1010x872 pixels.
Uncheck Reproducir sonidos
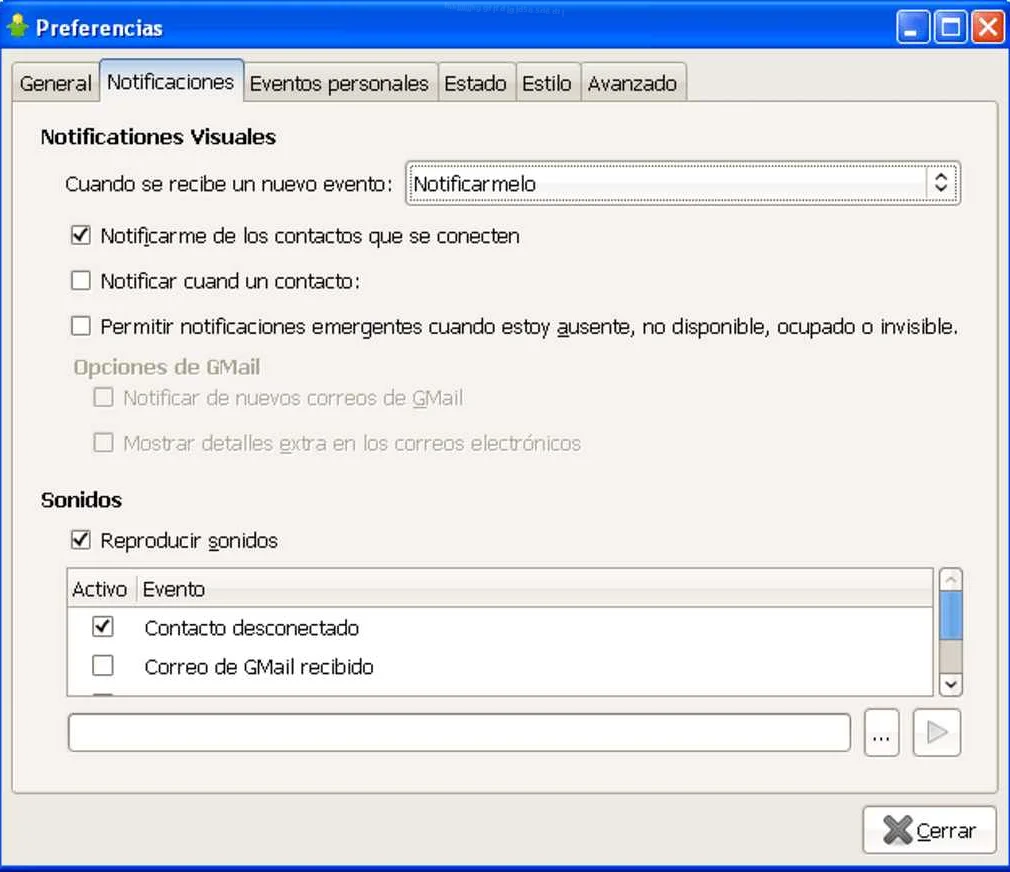coord(81,541)
